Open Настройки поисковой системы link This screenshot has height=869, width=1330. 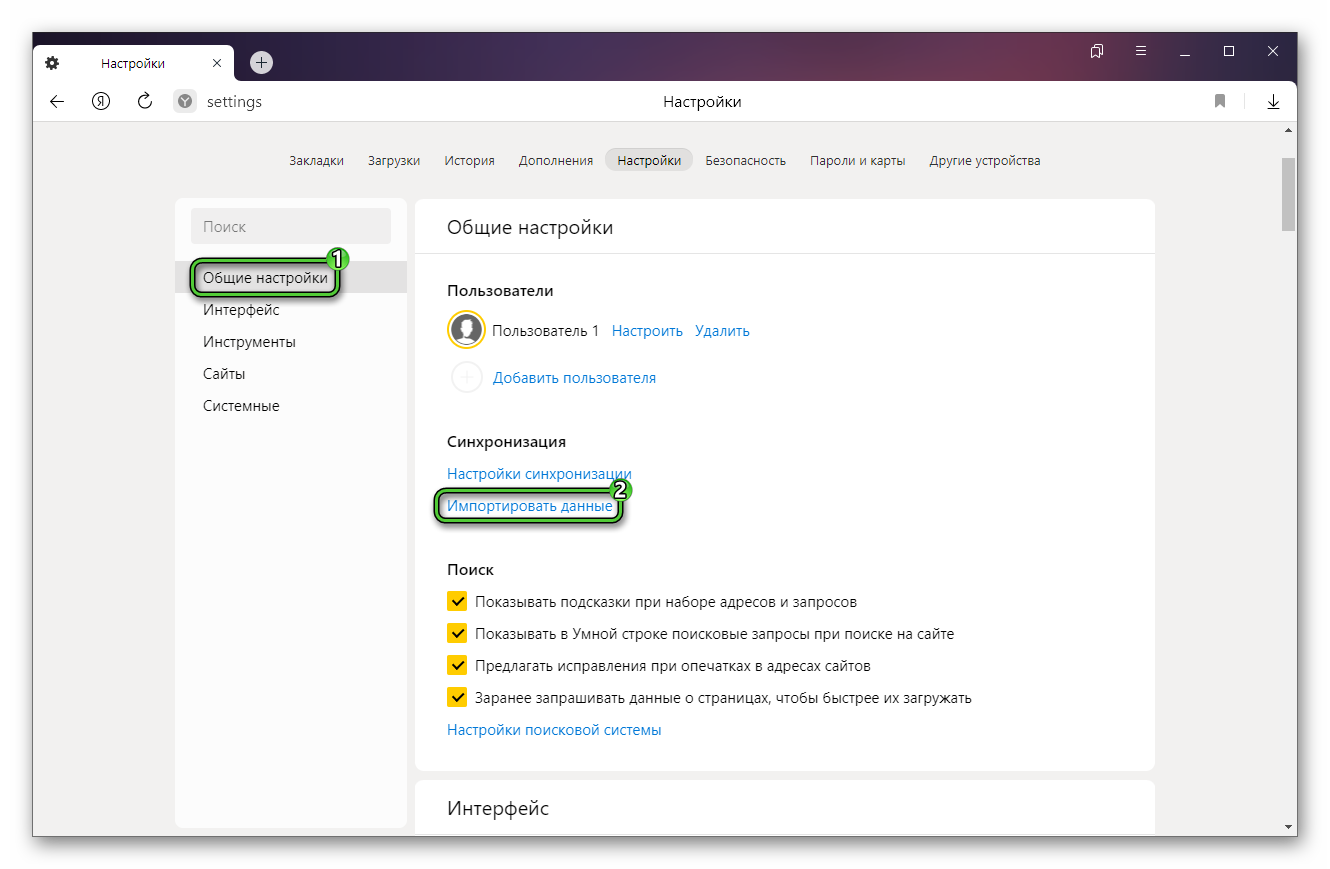tap(554, 730)
